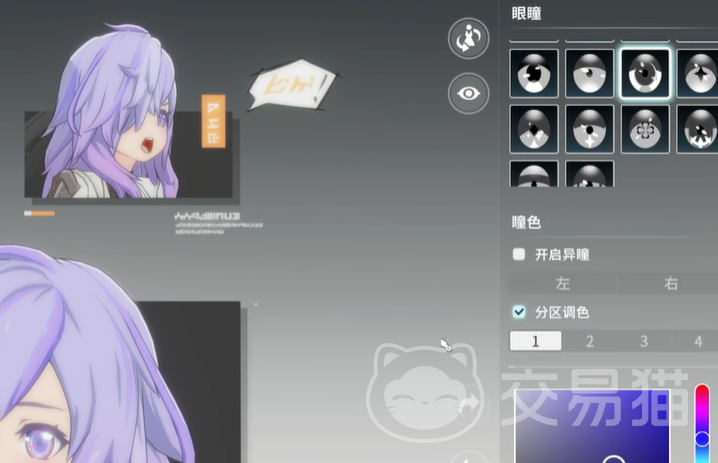718x463 pixels.
Task: Switch to color zone tab 3
Action: [644, 341]
